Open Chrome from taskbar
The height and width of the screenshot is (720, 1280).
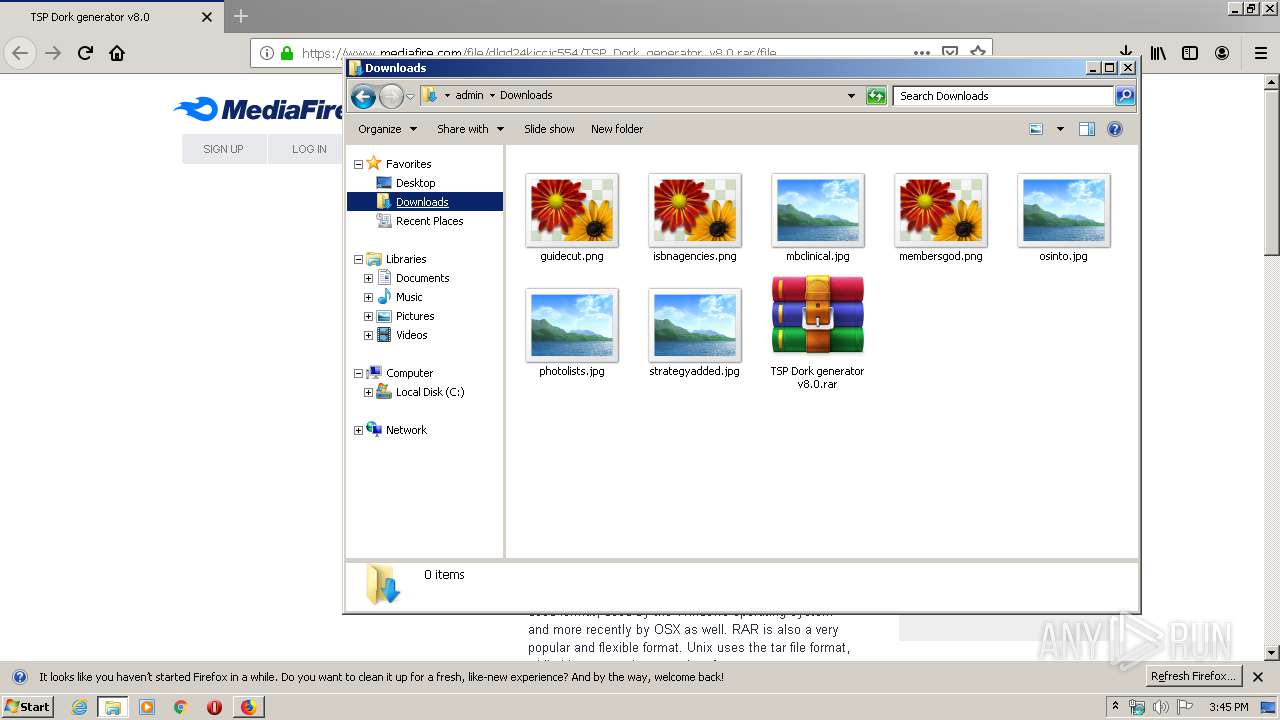(181, 707)
